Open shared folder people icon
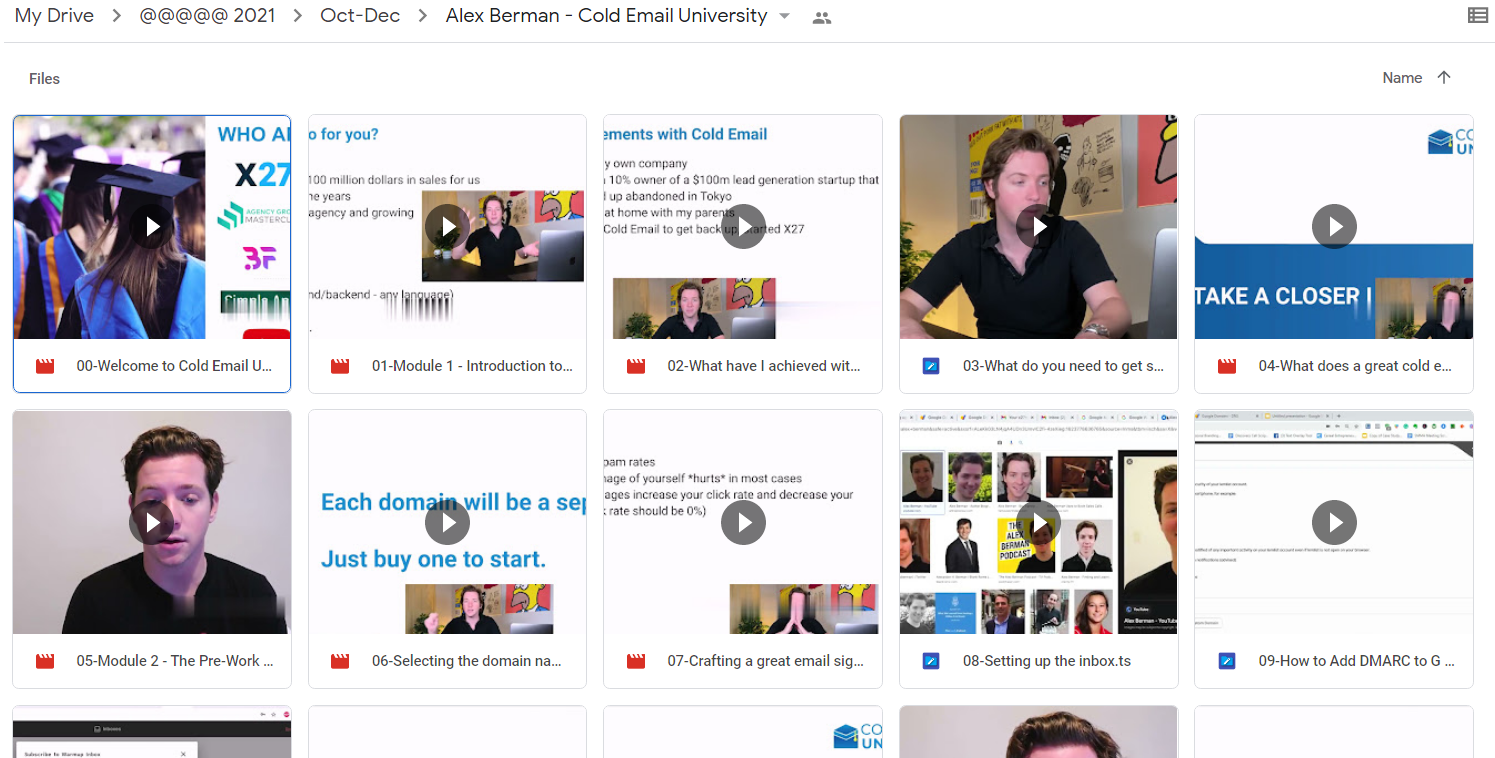The height and width of the screenshot is (758, 1495). (x=822, y=17)
